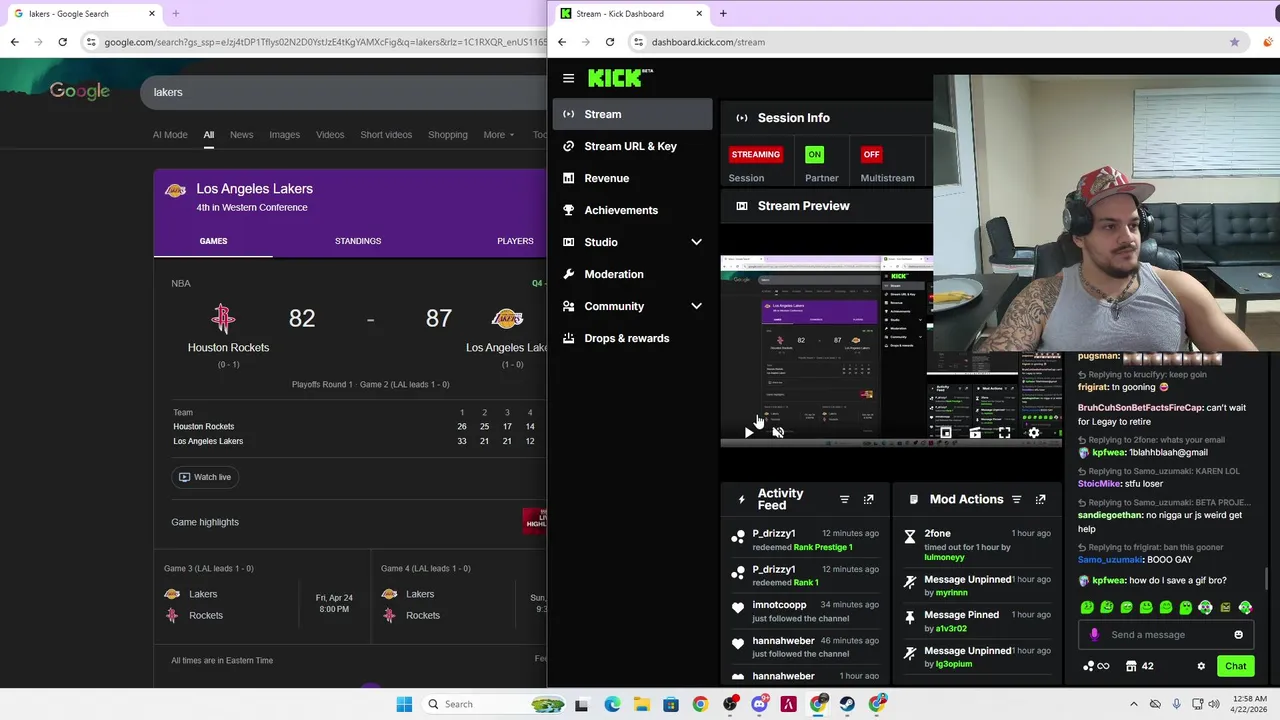Click the Rank Prestige 1 reward link
1280x720 pixels.
pos(822,547)
